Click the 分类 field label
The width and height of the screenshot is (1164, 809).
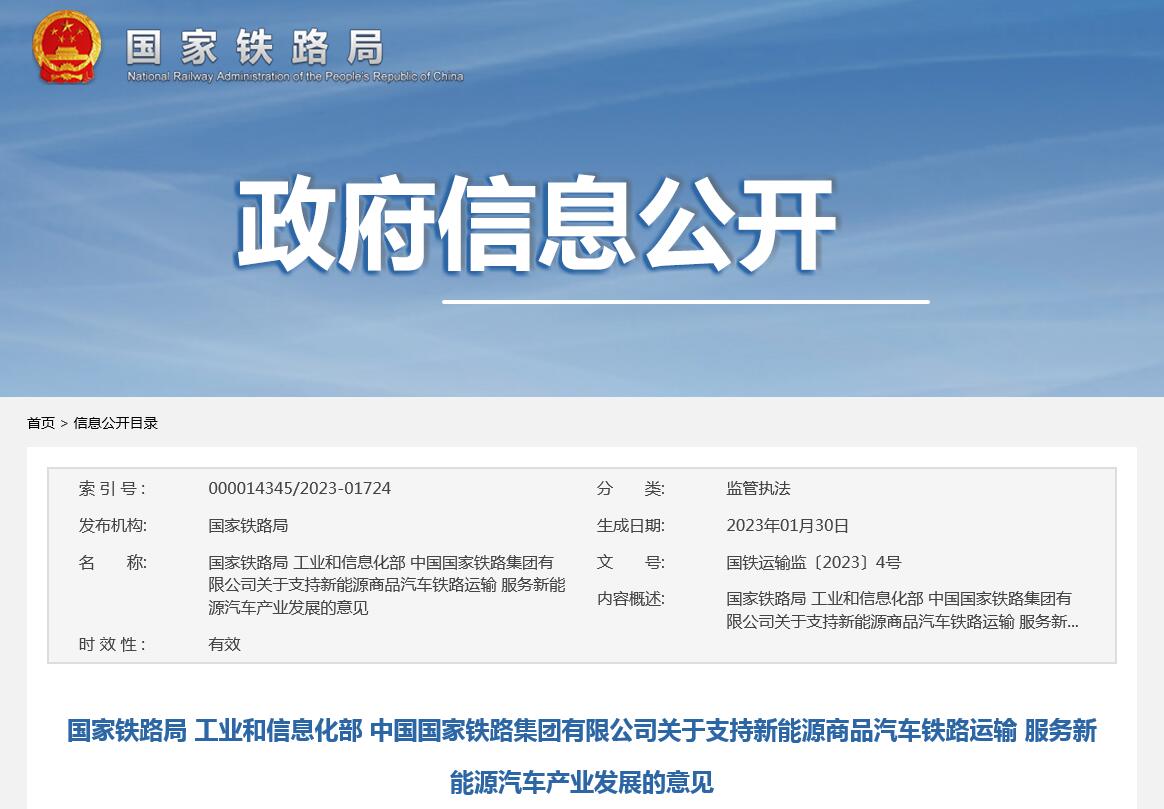pos(631,488)
